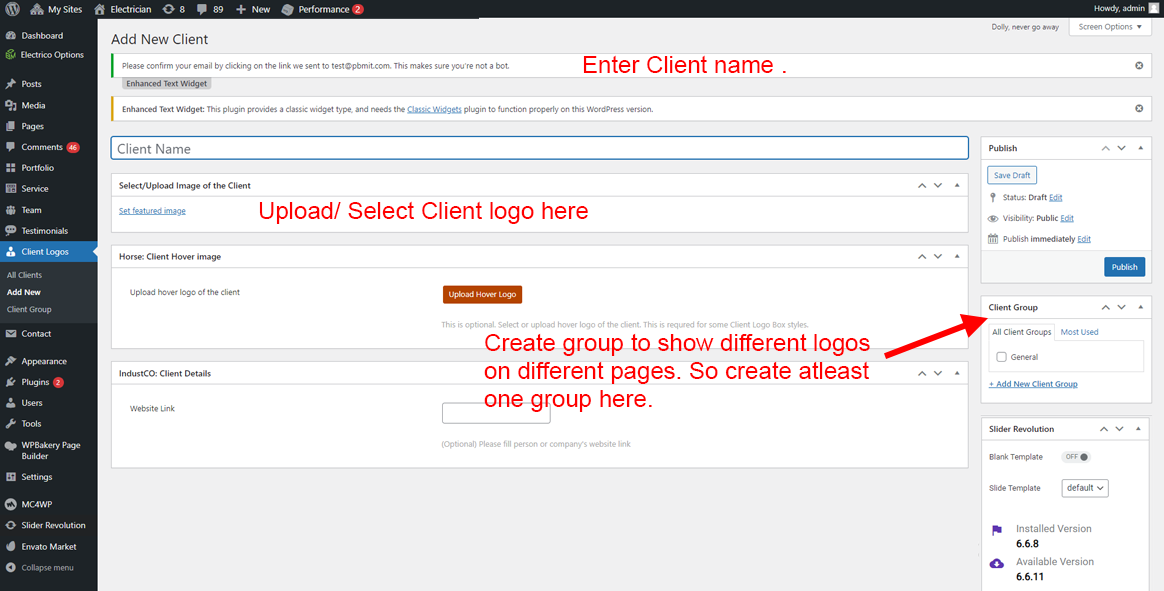Click the WordPress logo icon in admin bar
Viewport: 1164px width, 591px height.
pyautogui.click(x=11, y=9)
